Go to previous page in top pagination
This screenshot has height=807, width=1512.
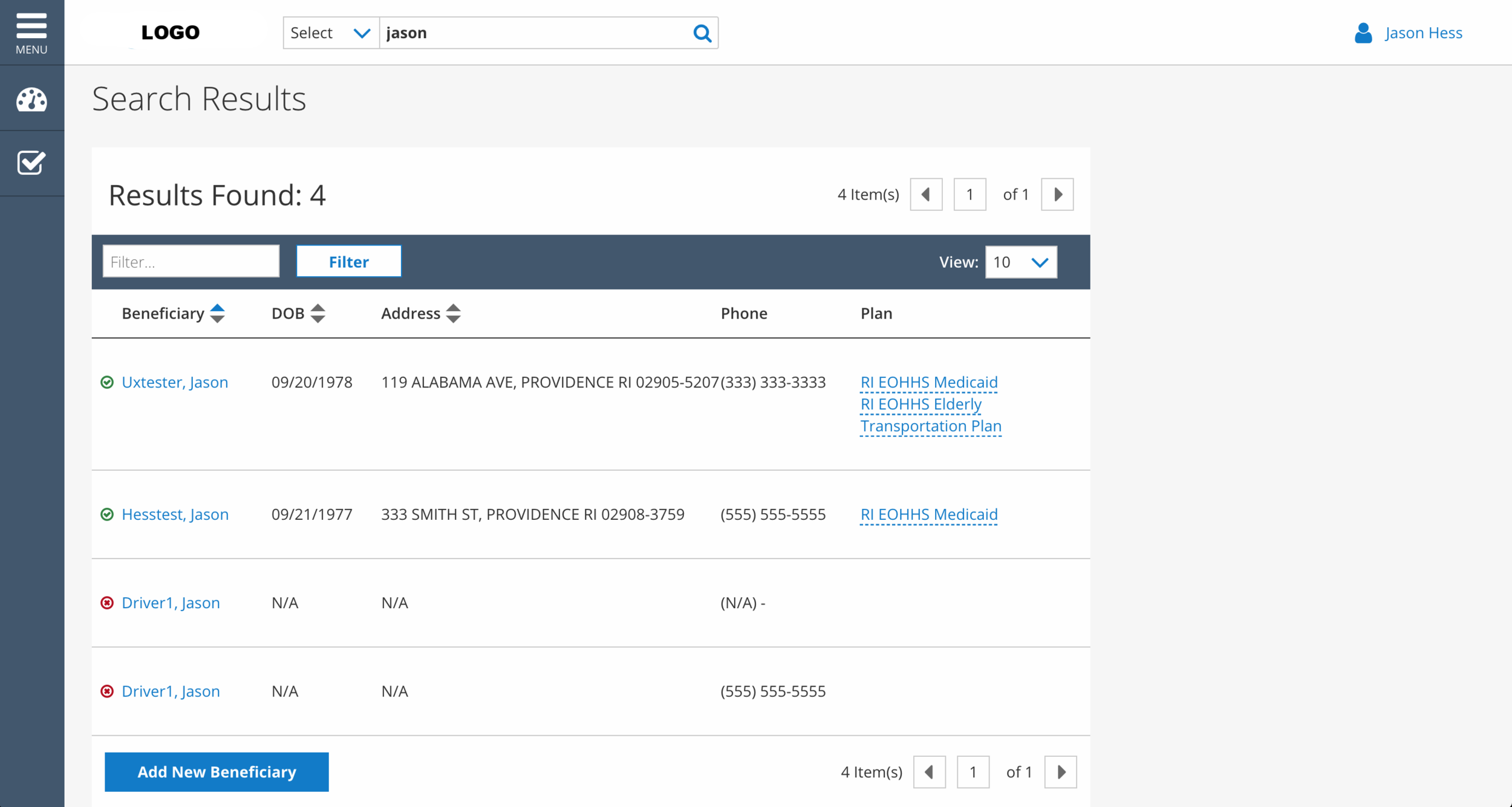[926, 195]
